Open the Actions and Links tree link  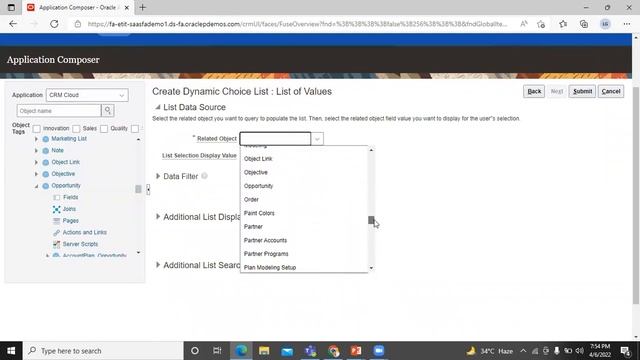pos(84,232)
